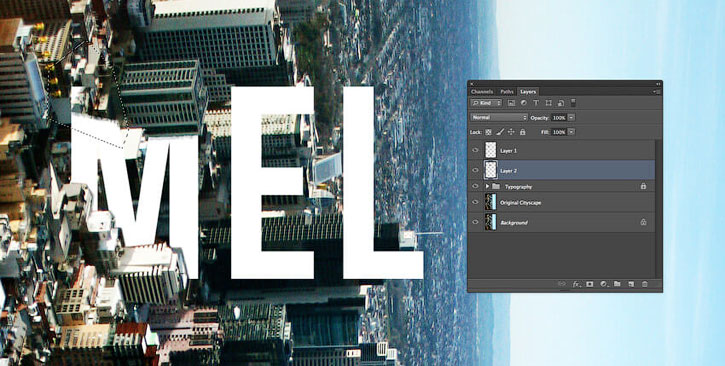Viewport: 725px width, 366px height.
Task: Create a new group folder
Action: pos(617,284)
